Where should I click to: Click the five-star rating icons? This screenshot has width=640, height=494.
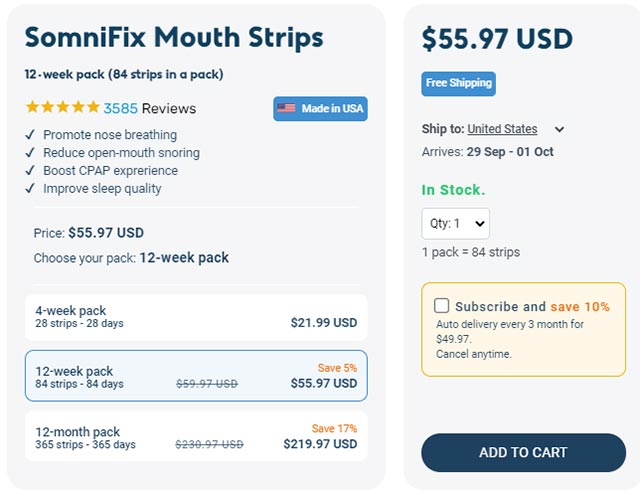pyautogui.click(x=62, y=107)
